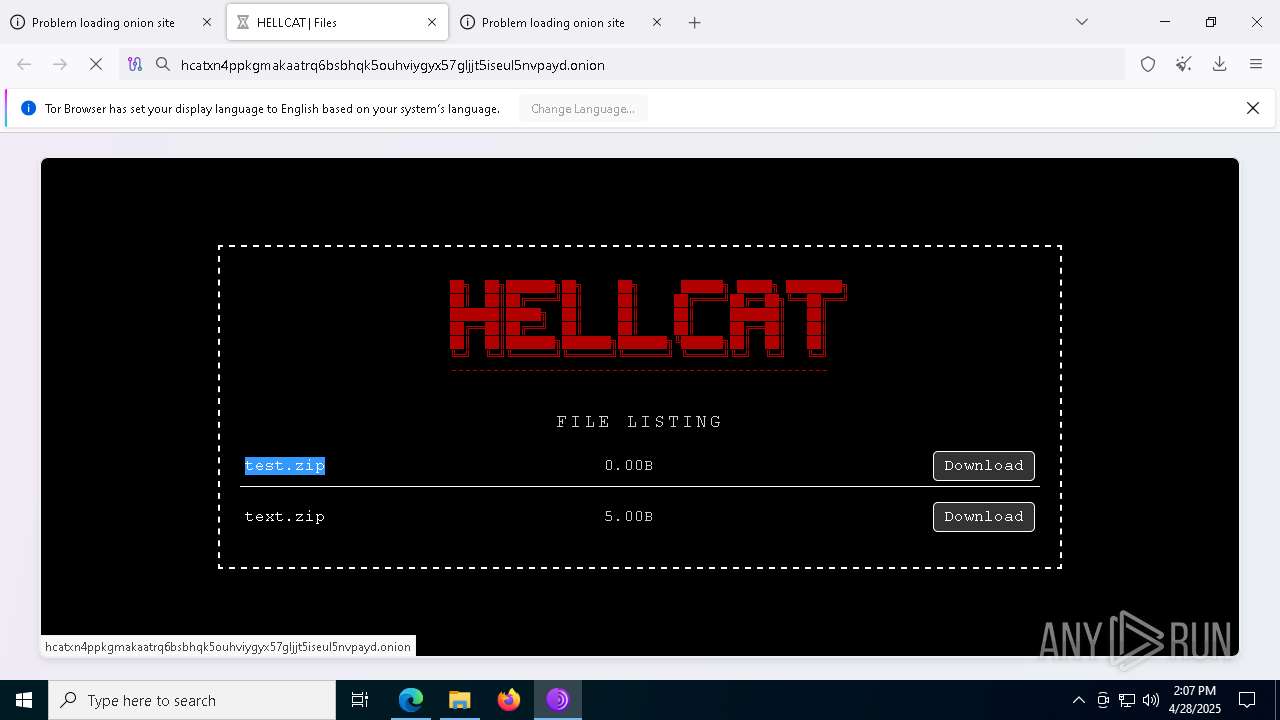Open Task View on taskbar
The width and height of the screenshot is (1280, 720).
pos(360,700)
